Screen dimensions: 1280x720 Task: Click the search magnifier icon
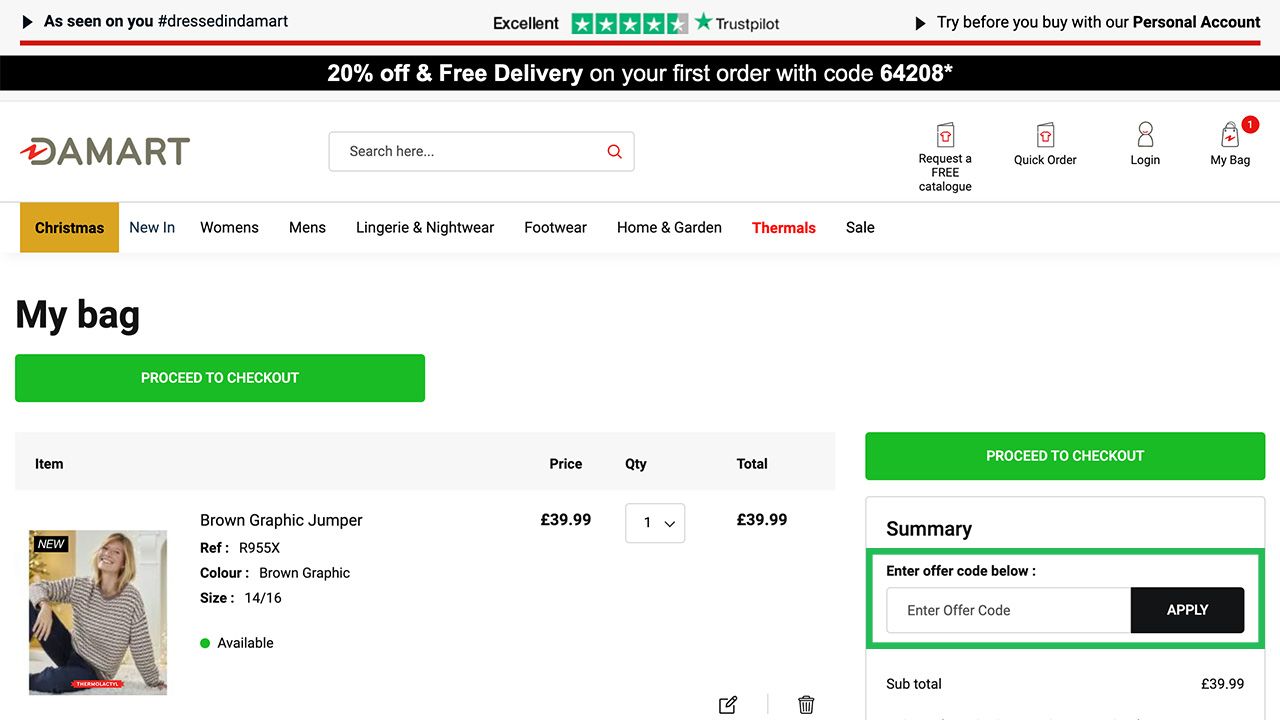coord(614,152)
